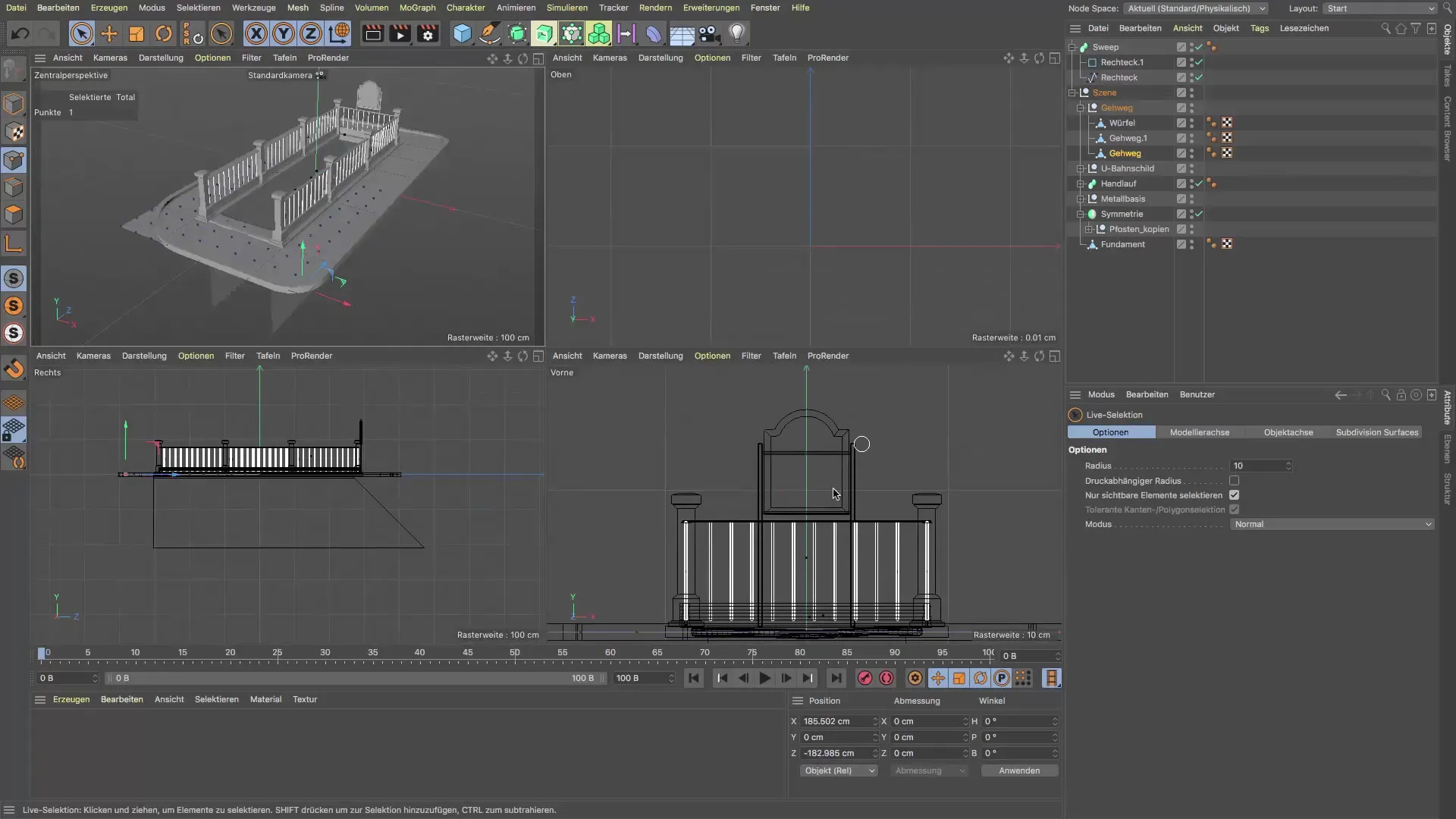Jump to the animation start
Image resolution: width=1456 pixels, height=819 pixels.
pyautogui.click(x=693, y=678)
